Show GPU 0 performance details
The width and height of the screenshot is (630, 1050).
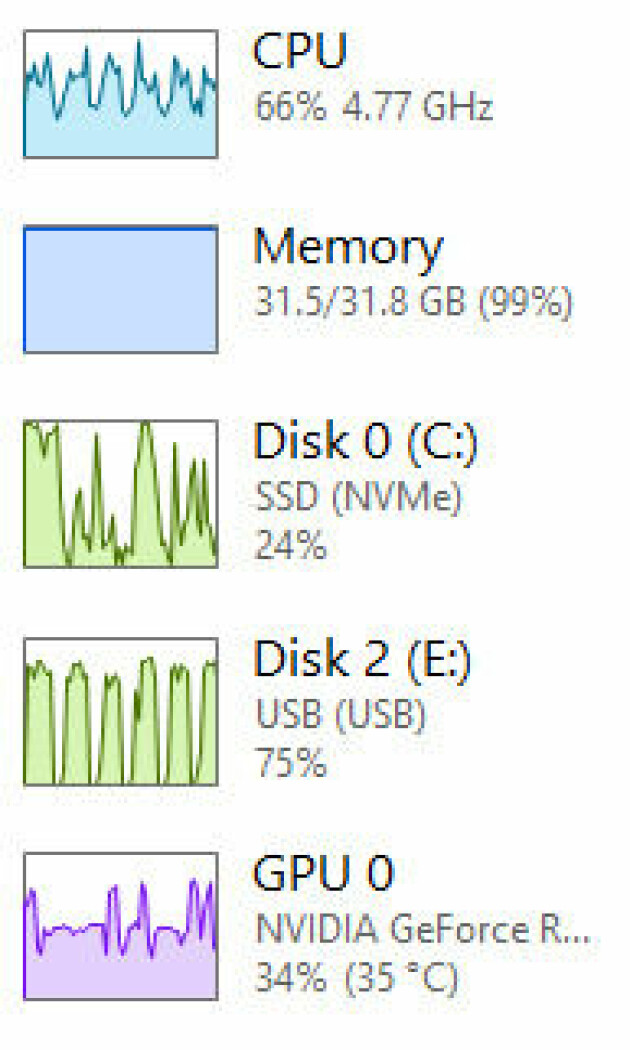[324, 873]
